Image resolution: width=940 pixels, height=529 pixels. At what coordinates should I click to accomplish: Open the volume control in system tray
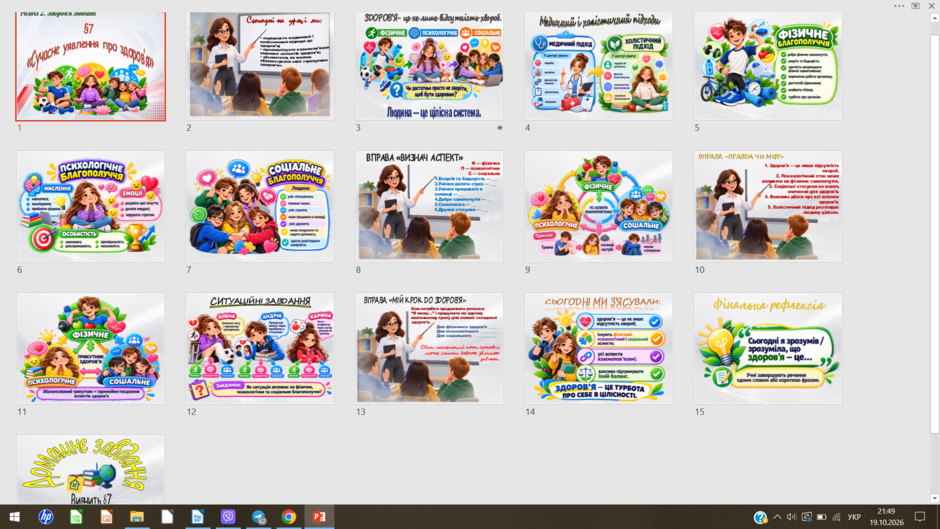pos(791,517)
